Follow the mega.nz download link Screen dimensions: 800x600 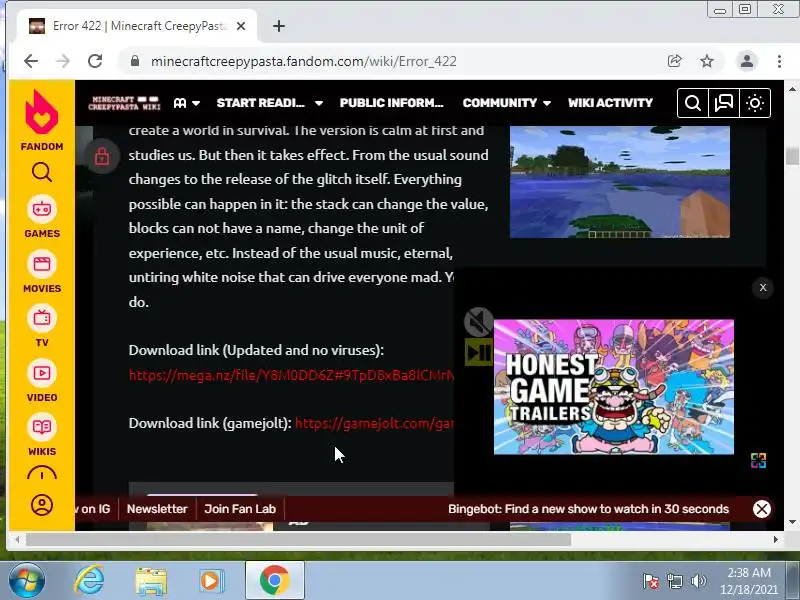(291, 375)
